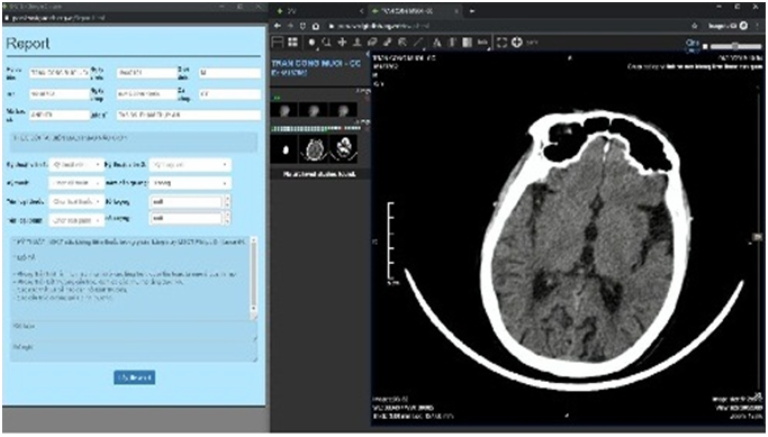Click patient name TRAN CONG MUOI - CC

316,64
